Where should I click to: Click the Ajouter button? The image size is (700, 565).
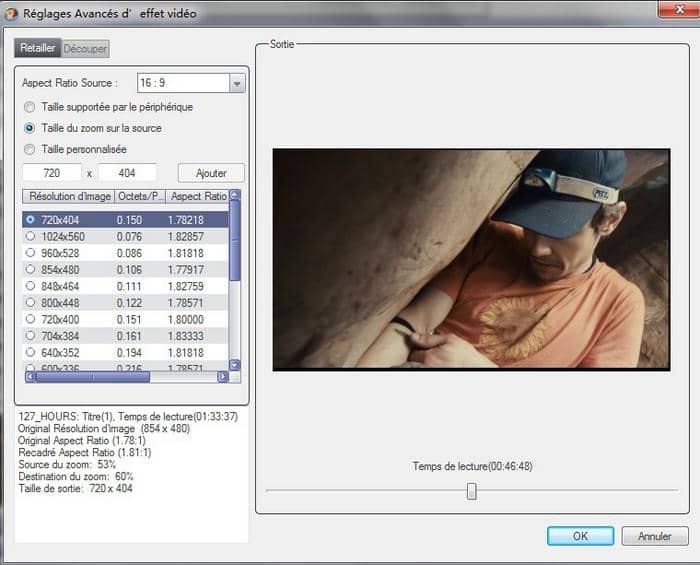[211, 173]
